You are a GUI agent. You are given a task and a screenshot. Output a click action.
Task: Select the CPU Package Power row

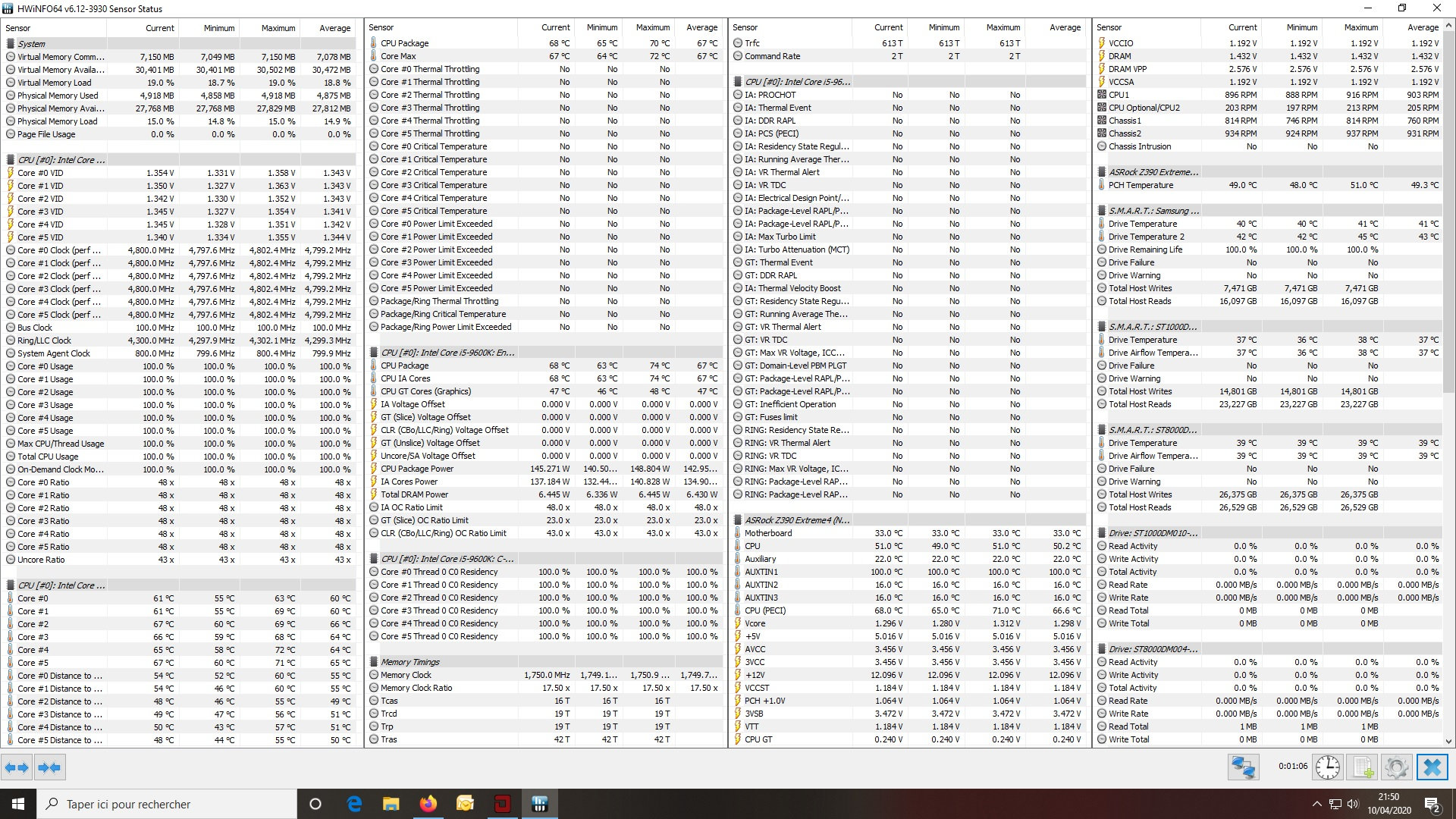tap(417, 469)
